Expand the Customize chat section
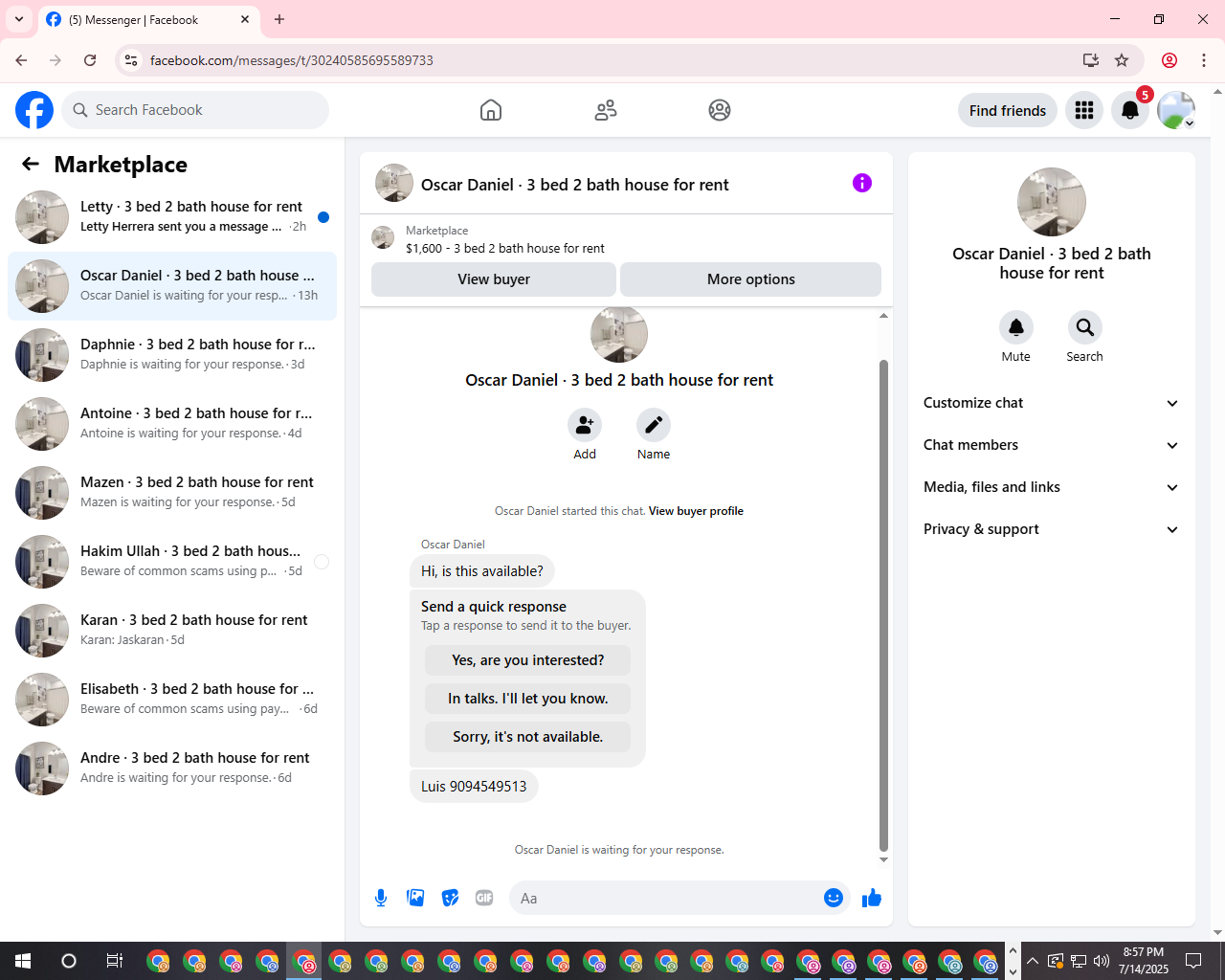Viewport: 1225px width, 980px height. pyautogui.click(x=1052, y=403)
